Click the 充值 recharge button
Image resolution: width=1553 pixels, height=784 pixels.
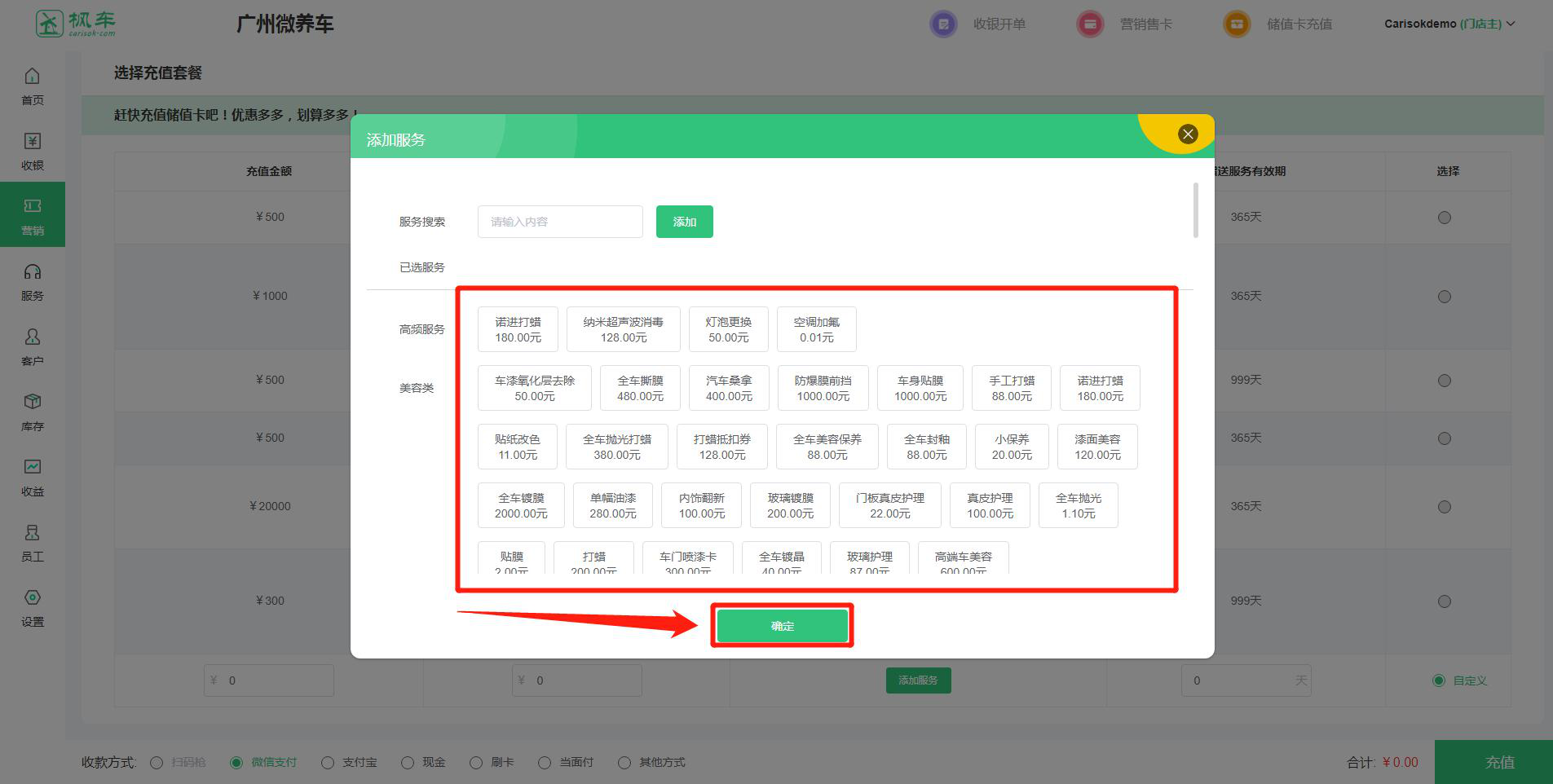pyautogui.click(x=1493, y=762)
